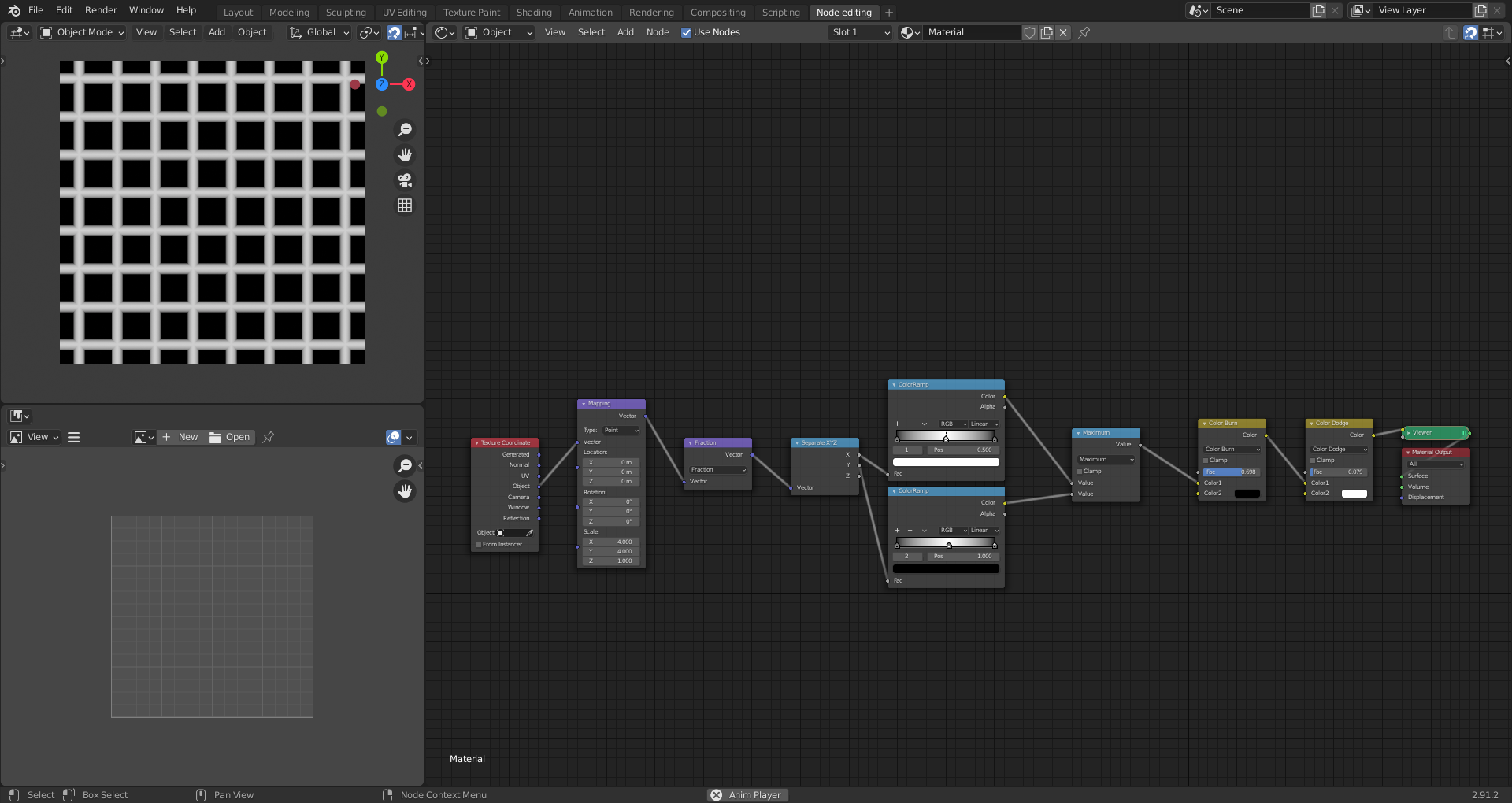Open the Slot 1 dropdown
This screenshot has width=1512, height=803.
[x=861, y=32]
